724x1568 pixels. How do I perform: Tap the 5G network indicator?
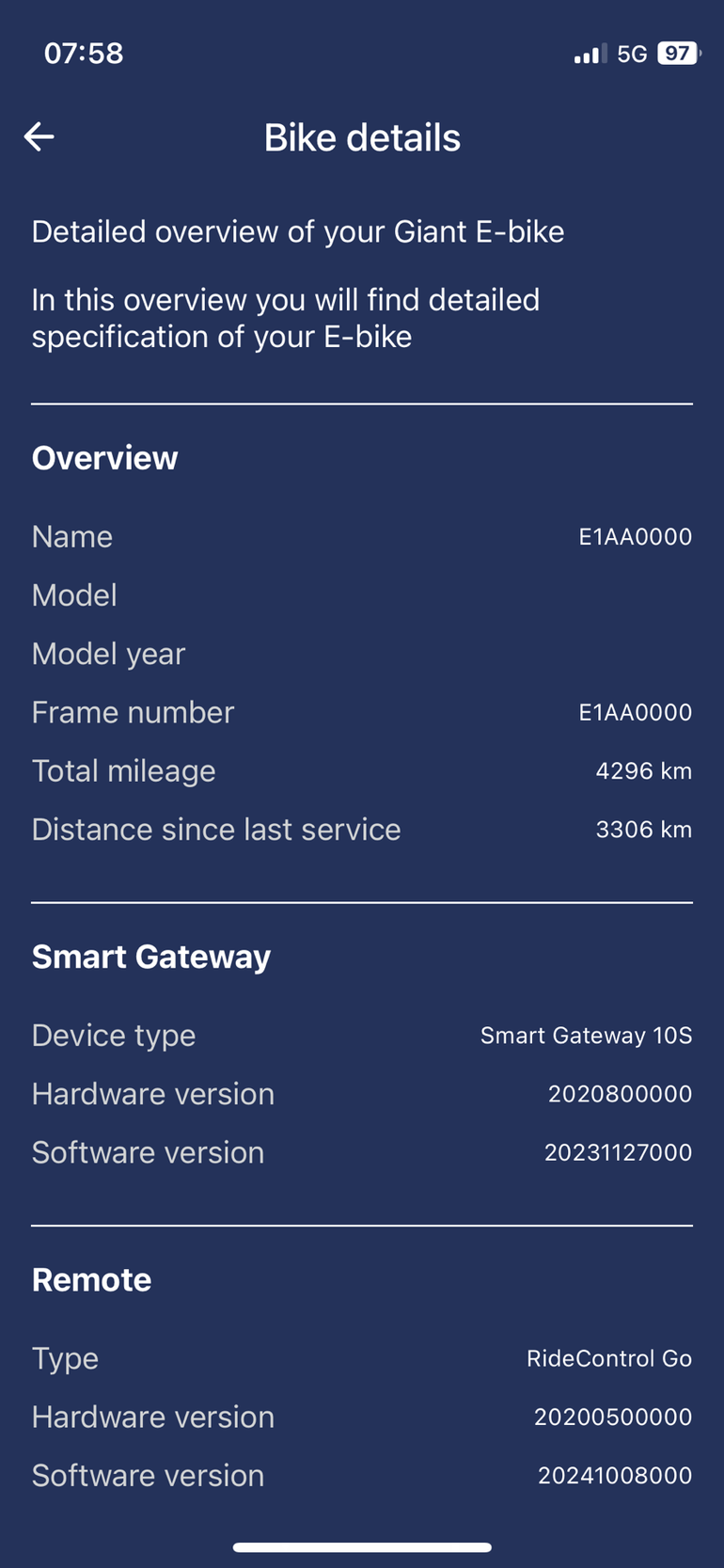coord(632,55)
